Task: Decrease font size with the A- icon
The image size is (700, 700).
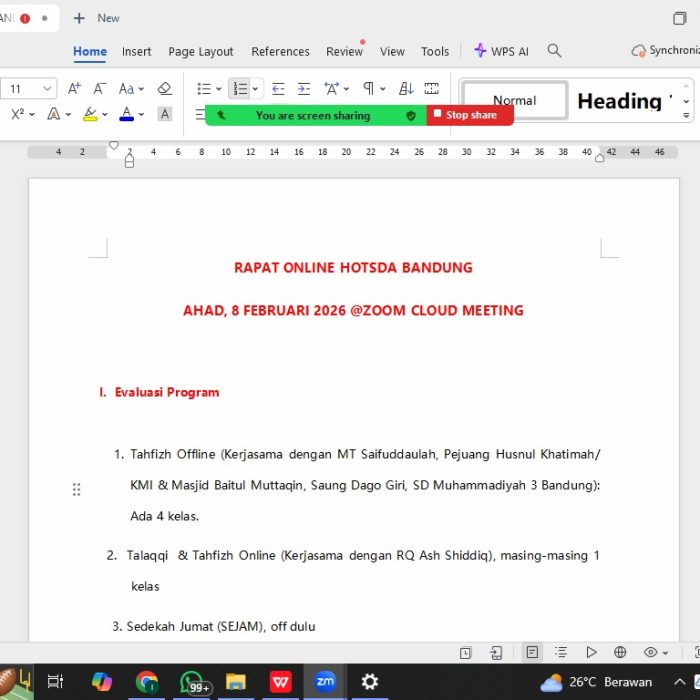Action: [x=100, y=88]
